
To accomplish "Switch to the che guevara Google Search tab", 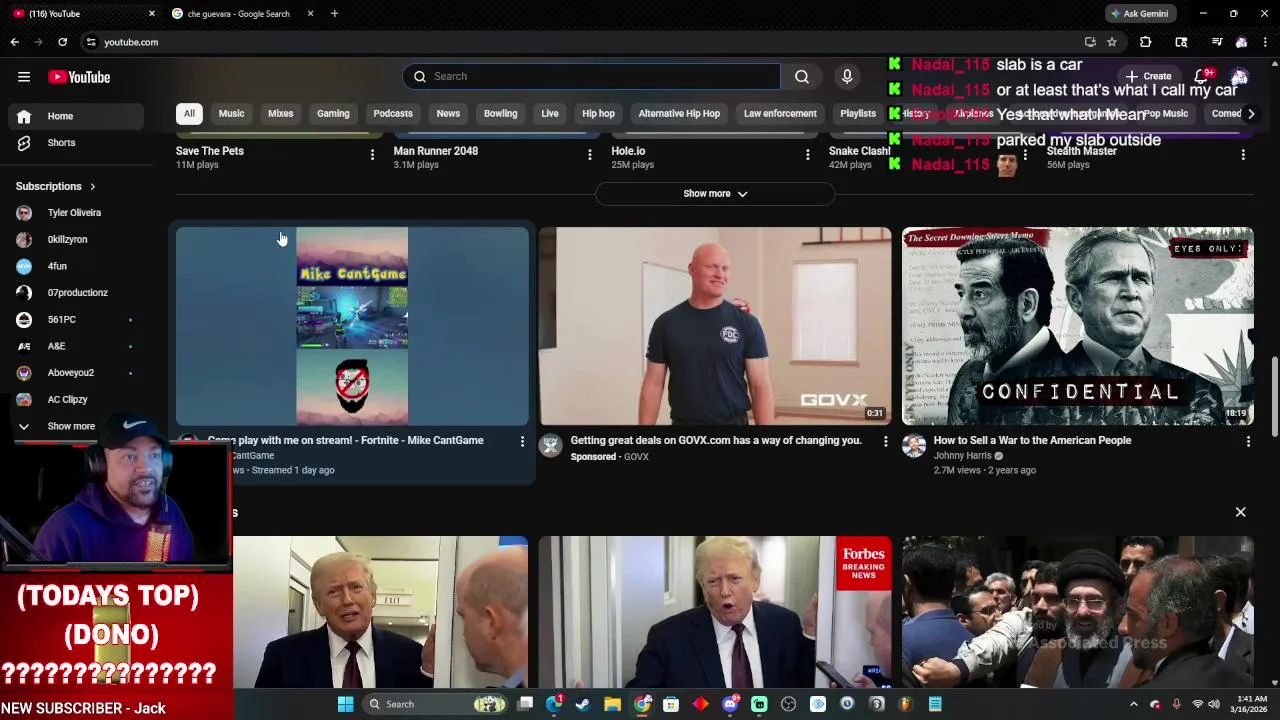I will click(240, 14).
